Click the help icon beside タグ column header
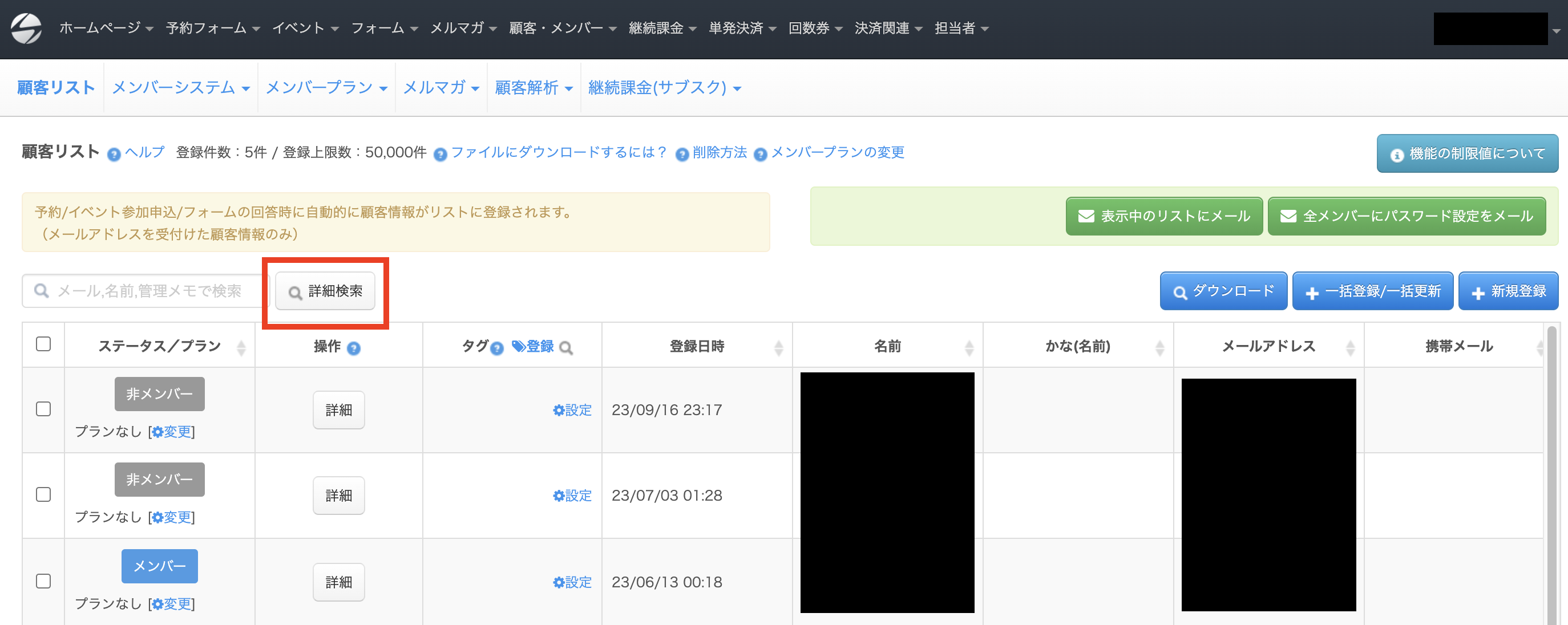The width and height of the screenshot is (1568, 625). coord(498,348)
